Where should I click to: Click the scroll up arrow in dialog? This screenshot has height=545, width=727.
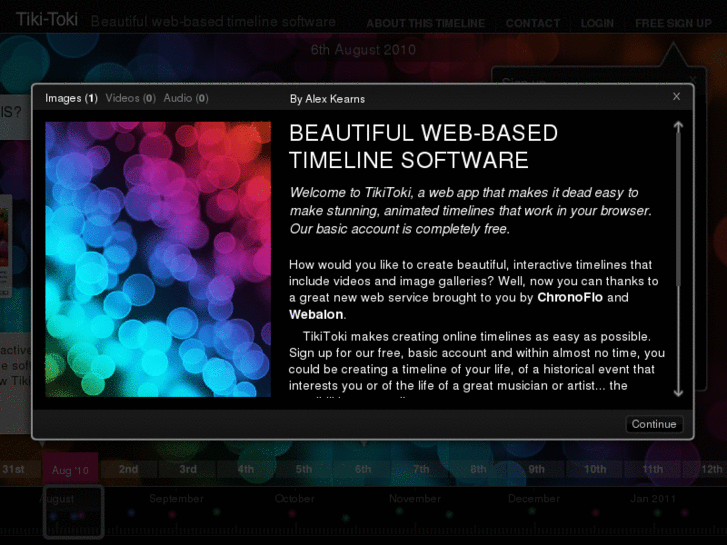click(678, 128)
